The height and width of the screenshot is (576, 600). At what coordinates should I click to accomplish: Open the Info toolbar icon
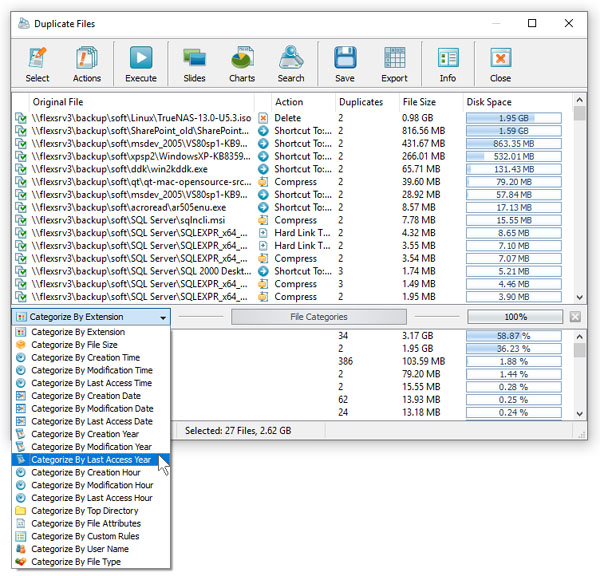coord(448,64)
